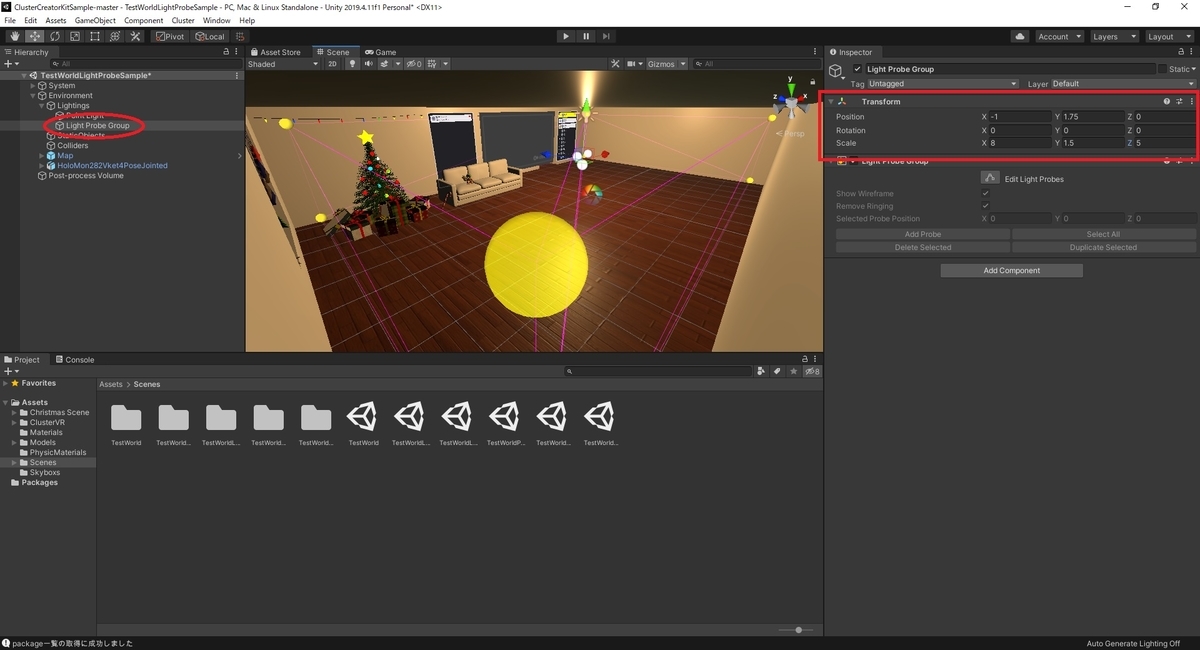Viewport: 1200px width, 650px height.
Task: Adjust Project thumbnail size slider
Action: coord(799,630)
